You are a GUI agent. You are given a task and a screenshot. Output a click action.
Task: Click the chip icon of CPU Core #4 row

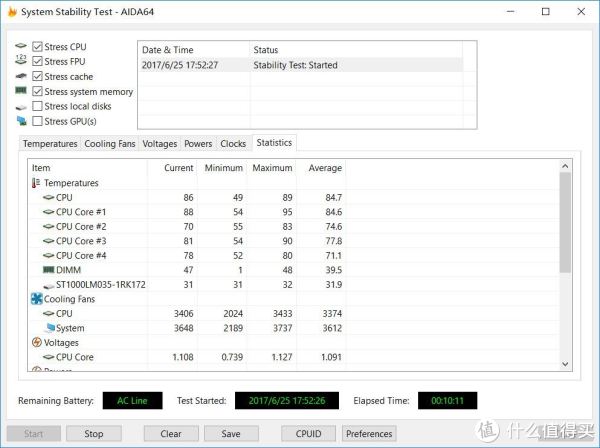49,256
